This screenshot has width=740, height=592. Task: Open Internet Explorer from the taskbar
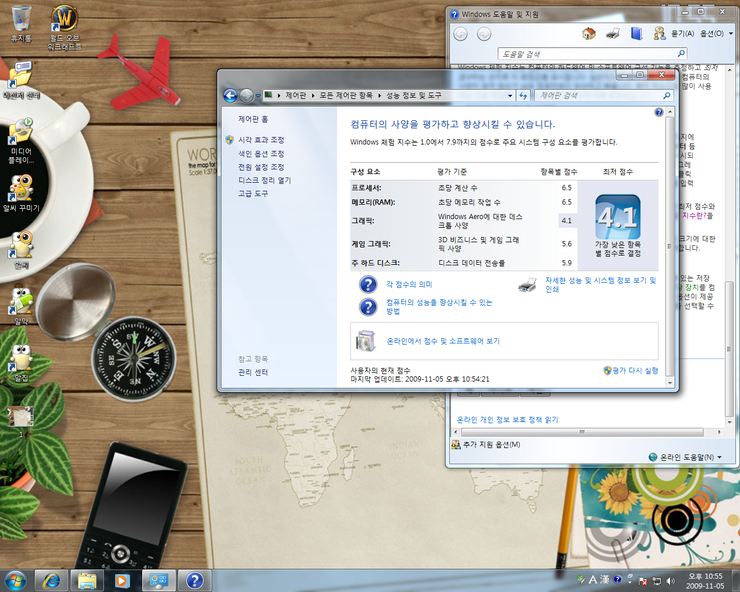(50, 581)
